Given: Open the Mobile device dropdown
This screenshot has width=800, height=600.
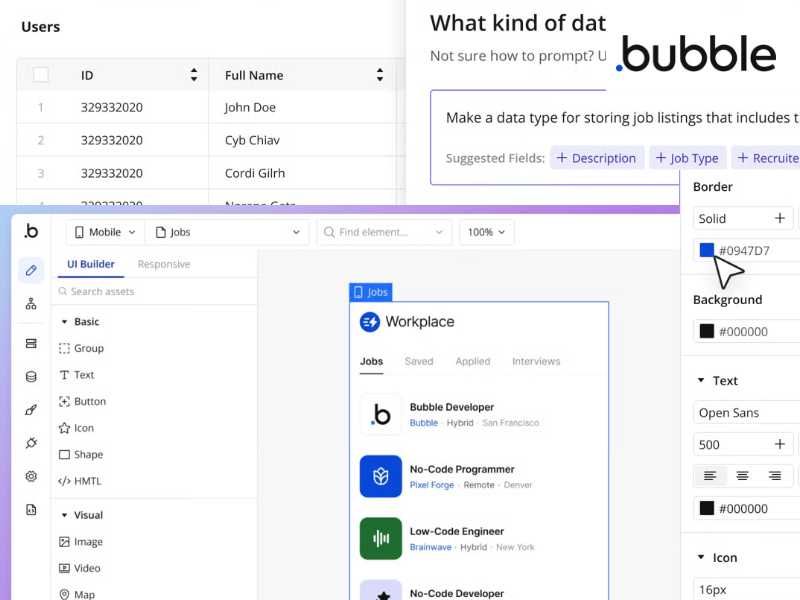Looking at the screenshot, I should 105,232.
